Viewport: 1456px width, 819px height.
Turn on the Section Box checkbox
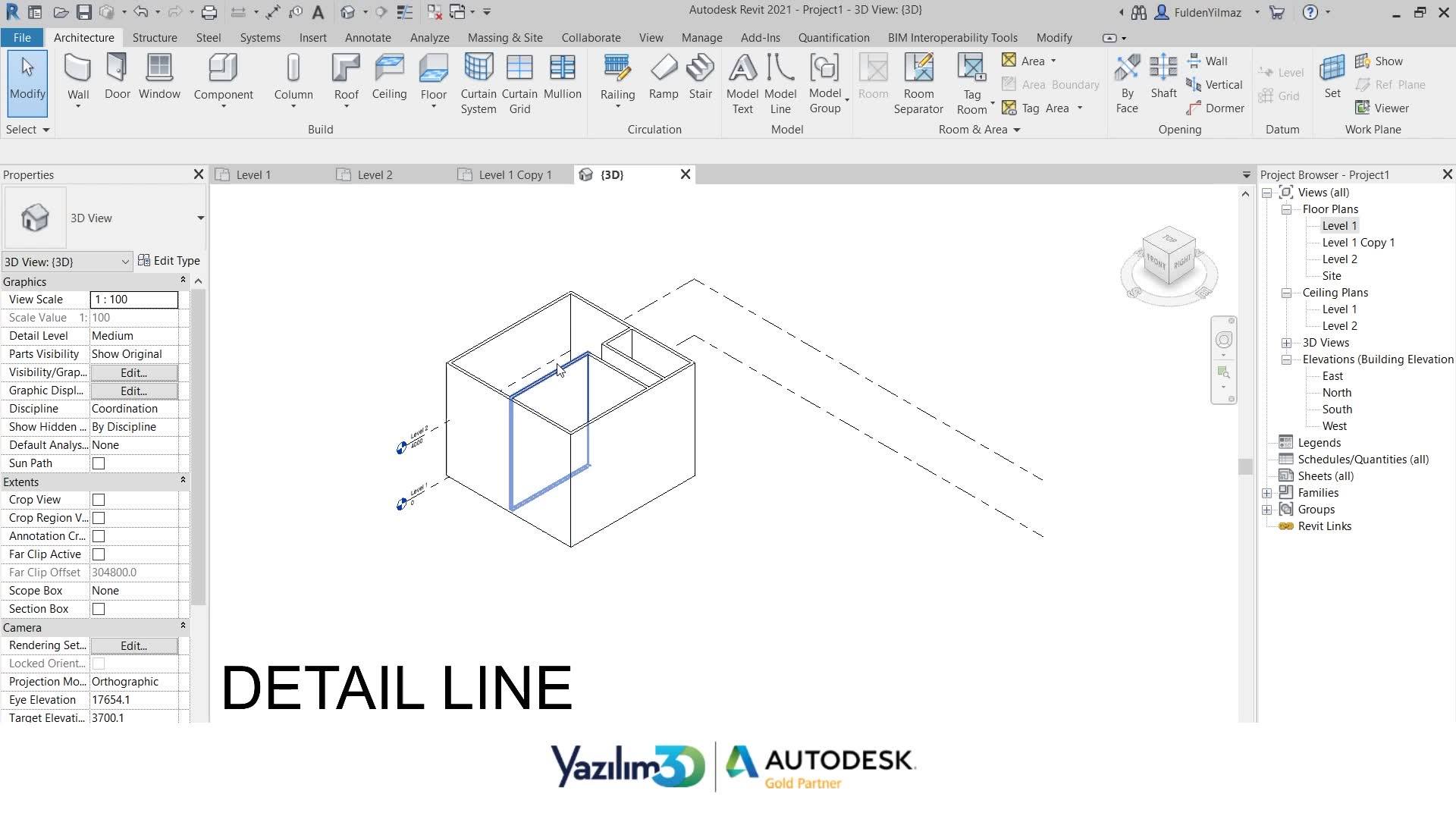pyautogui.click(x=99, y=609)
